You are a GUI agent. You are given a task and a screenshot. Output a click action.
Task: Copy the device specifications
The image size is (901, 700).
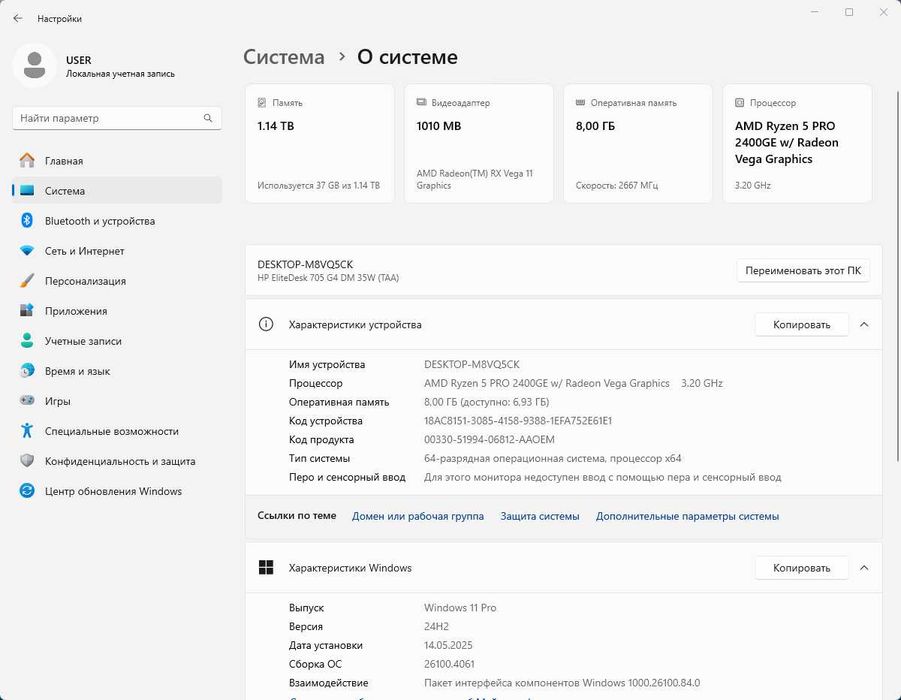pos(801,324)
